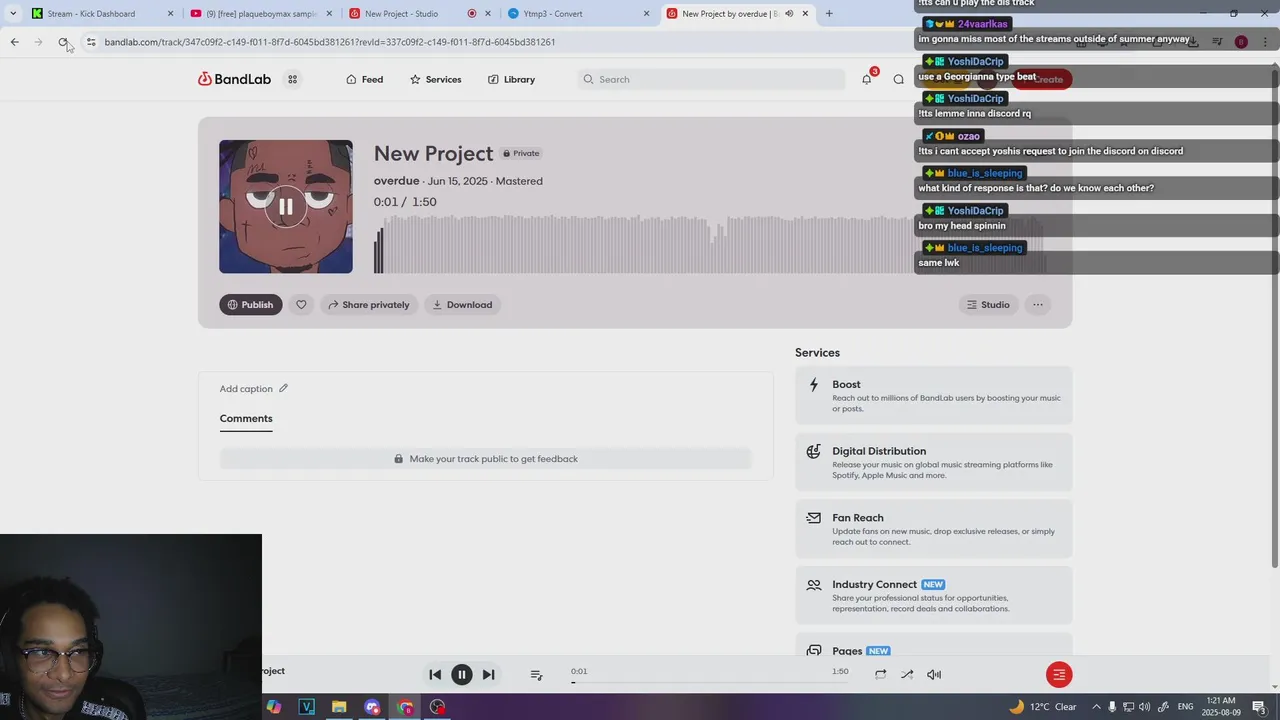
Task: Pause playback in the bottom player
Action: point(462,675)
